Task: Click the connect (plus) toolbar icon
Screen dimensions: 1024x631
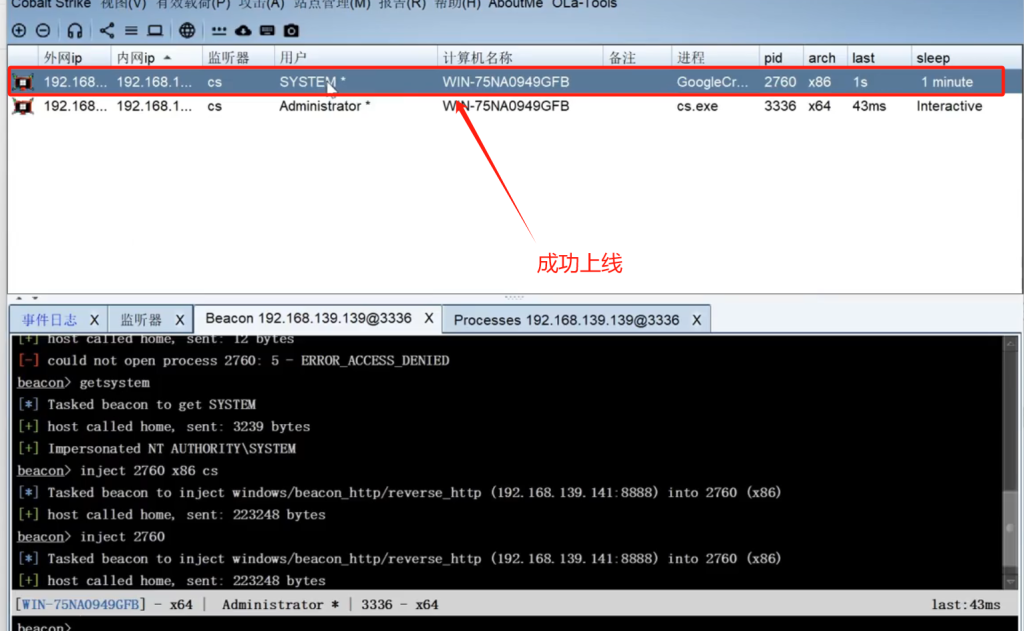Action: click(19, 30)
